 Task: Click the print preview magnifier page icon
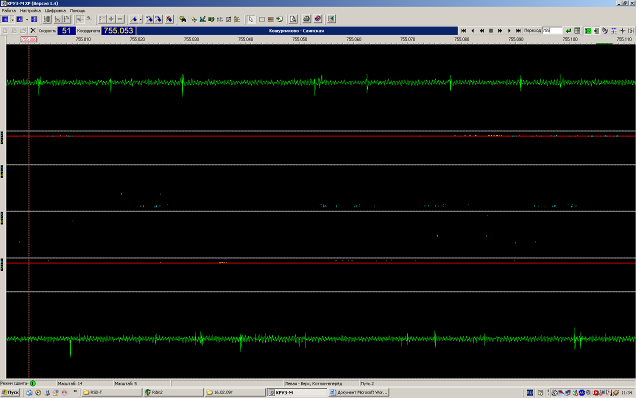tap(293, 19)
